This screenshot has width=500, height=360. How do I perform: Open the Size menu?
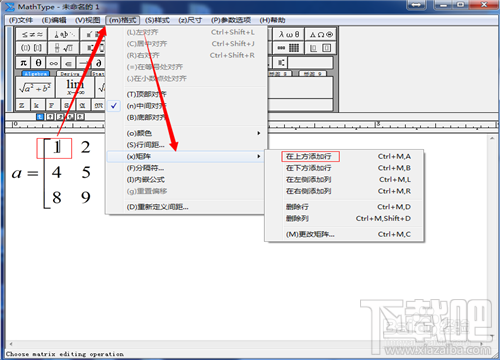(190, 20)
